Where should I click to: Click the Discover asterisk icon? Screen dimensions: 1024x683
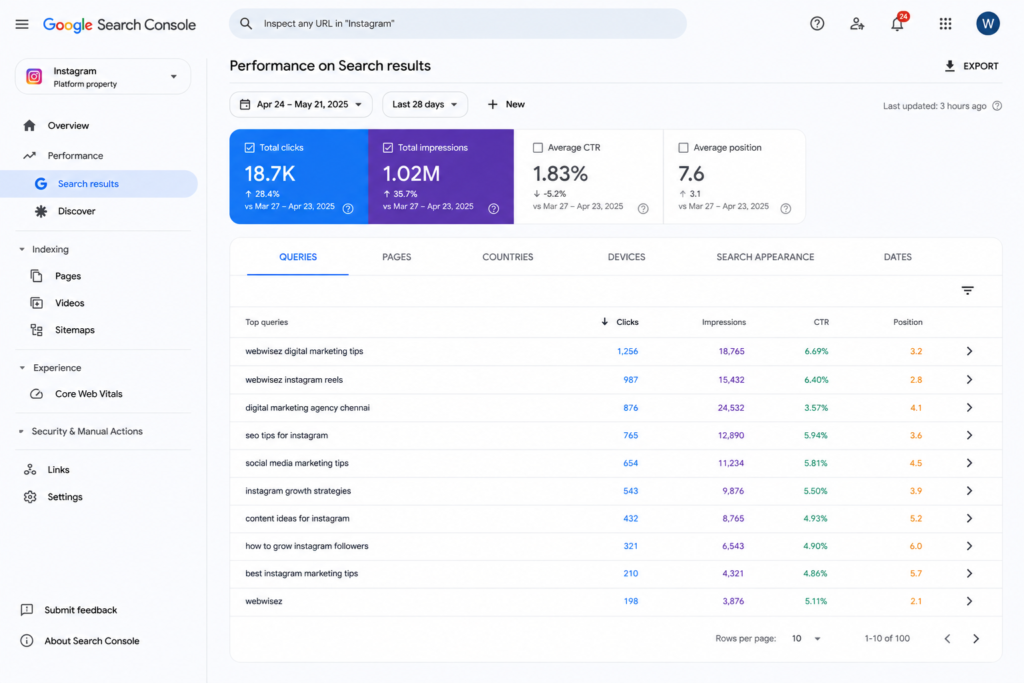point(40,211)
